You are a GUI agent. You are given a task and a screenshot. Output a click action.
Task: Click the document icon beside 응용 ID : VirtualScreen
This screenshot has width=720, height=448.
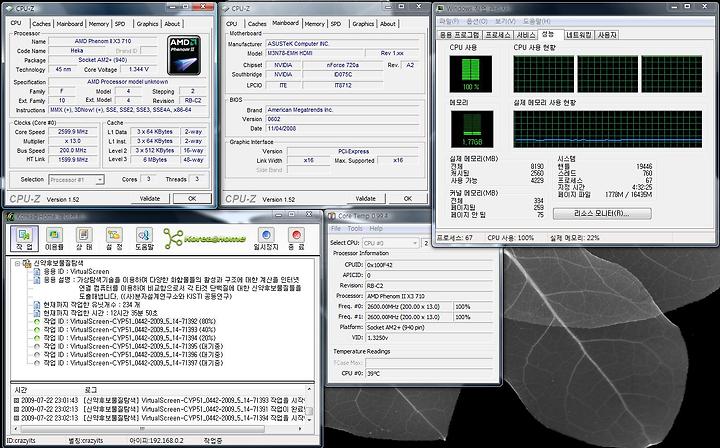[37, 272]
